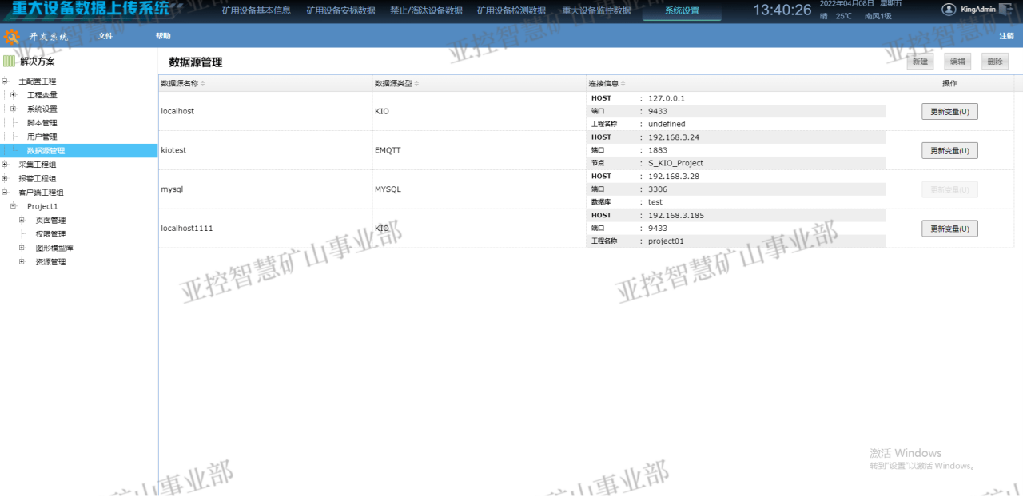Expand the 系统设置 tree node
This screenshot has width=1023, height=498.
(x=13, y=109)
